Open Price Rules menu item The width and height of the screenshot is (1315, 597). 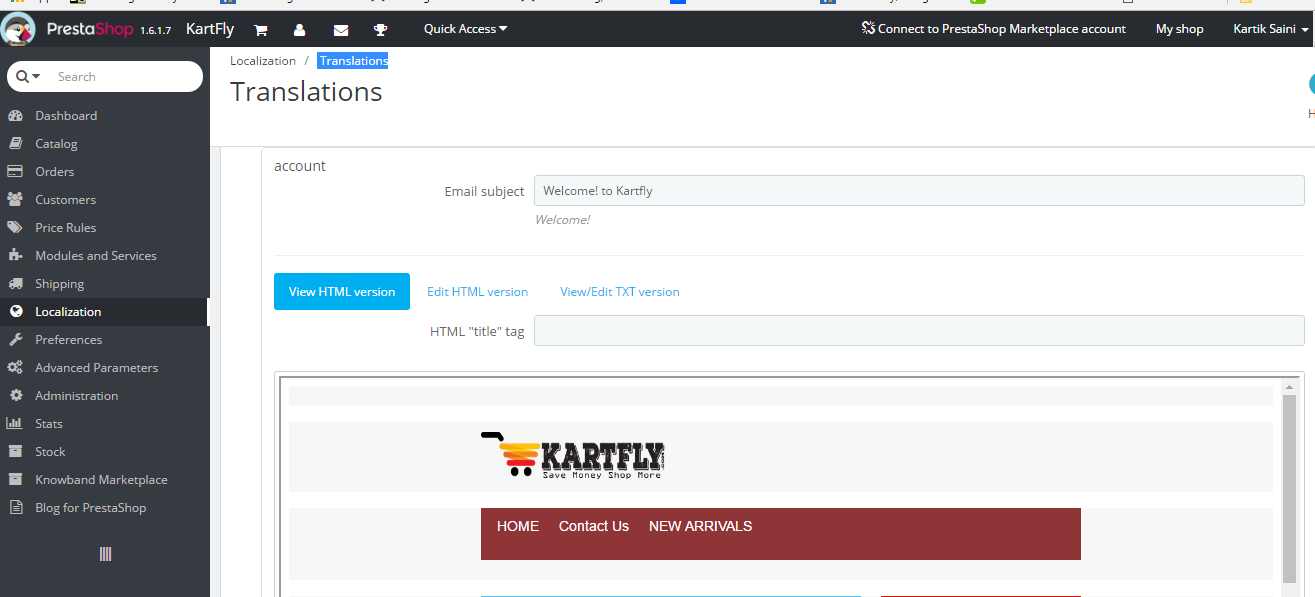coord(66,228)
